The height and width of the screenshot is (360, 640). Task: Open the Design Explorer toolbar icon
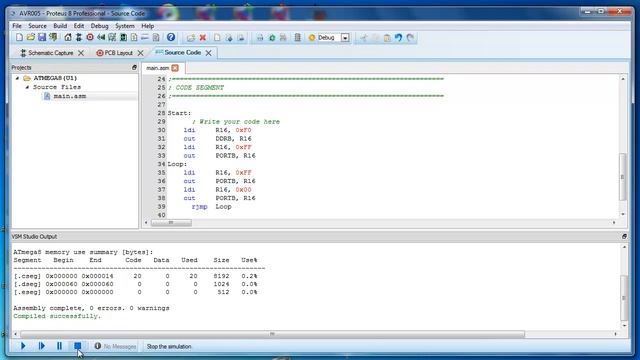coord(123,38)
